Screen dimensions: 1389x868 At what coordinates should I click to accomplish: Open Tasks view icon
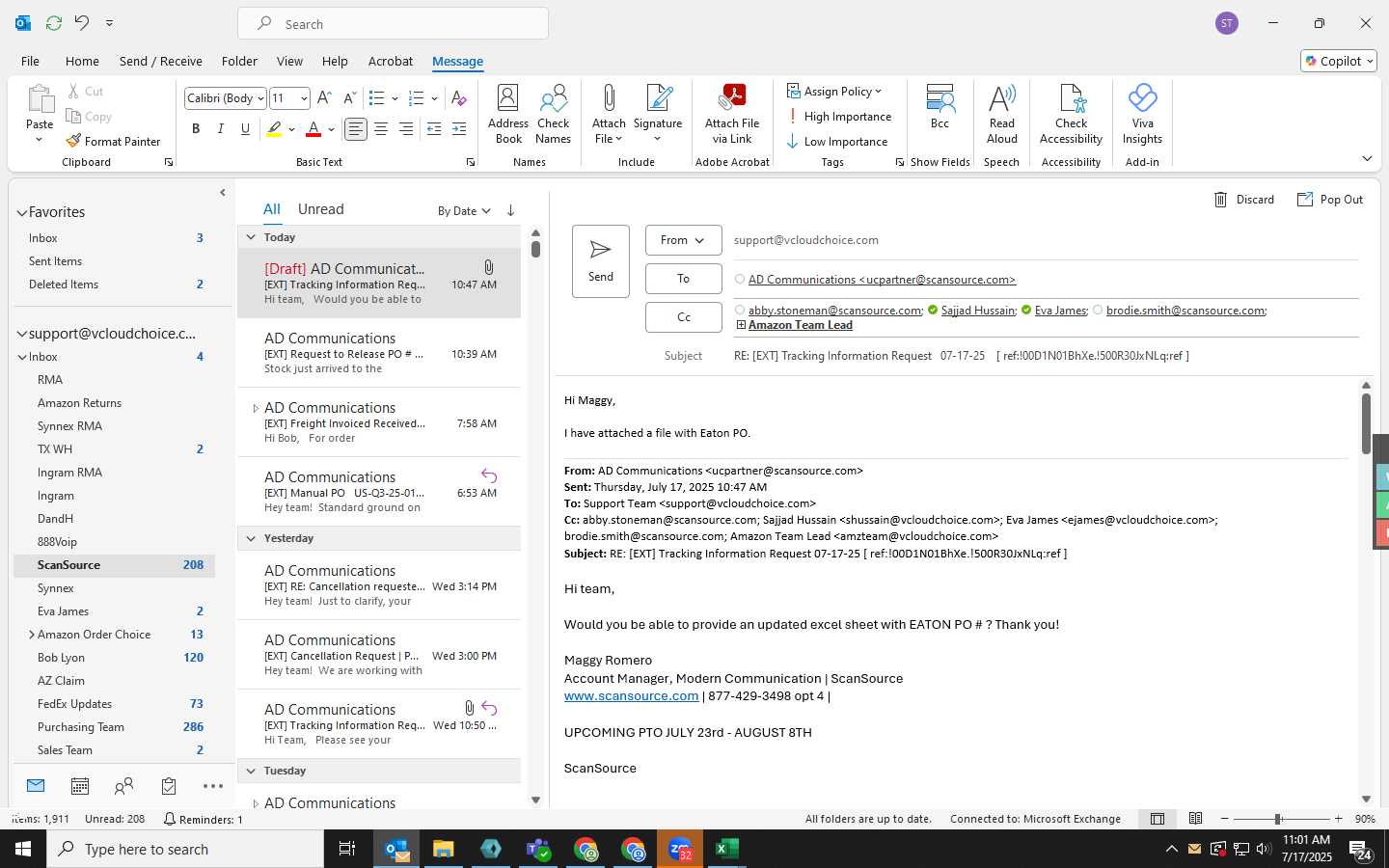click(169, 787)
